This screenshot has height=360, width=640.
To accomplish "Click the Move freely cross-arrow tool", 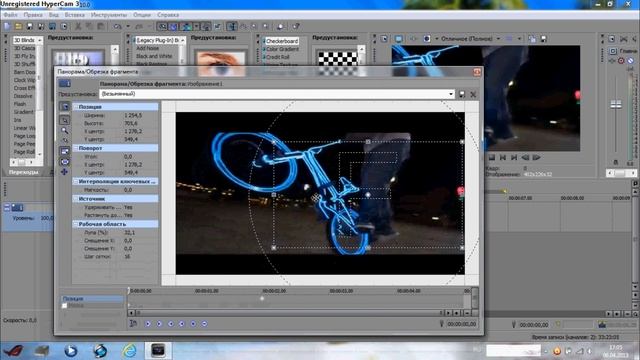I will point(64,172).
